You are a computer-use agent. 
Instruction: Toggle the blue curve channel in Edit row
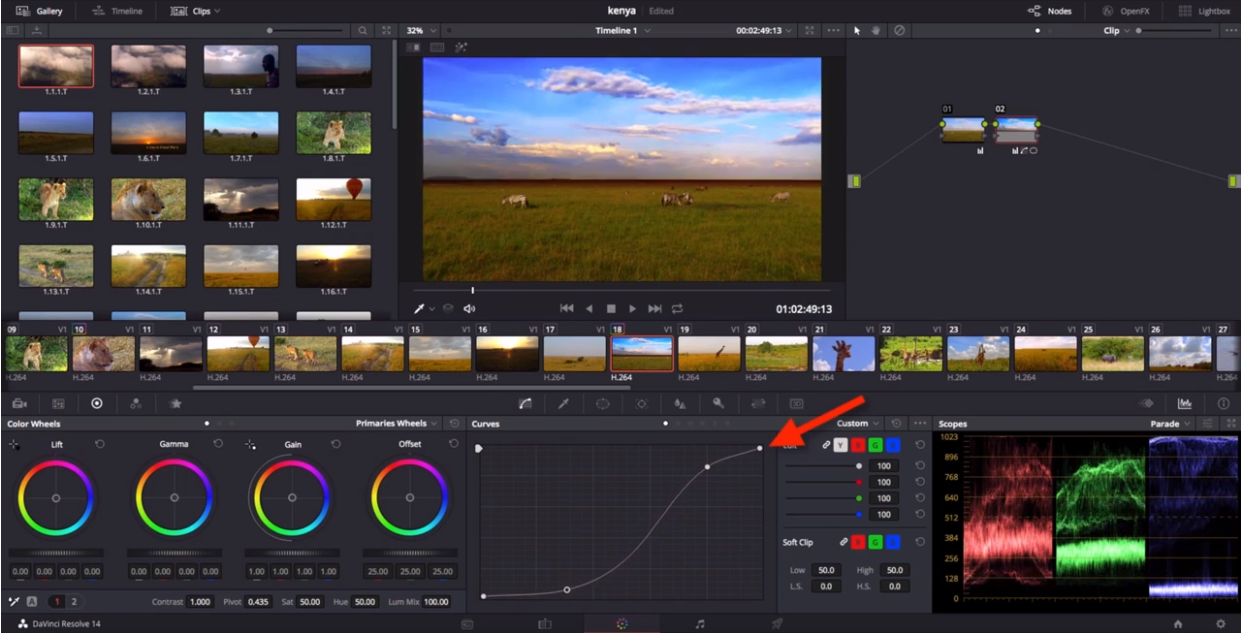892,445
